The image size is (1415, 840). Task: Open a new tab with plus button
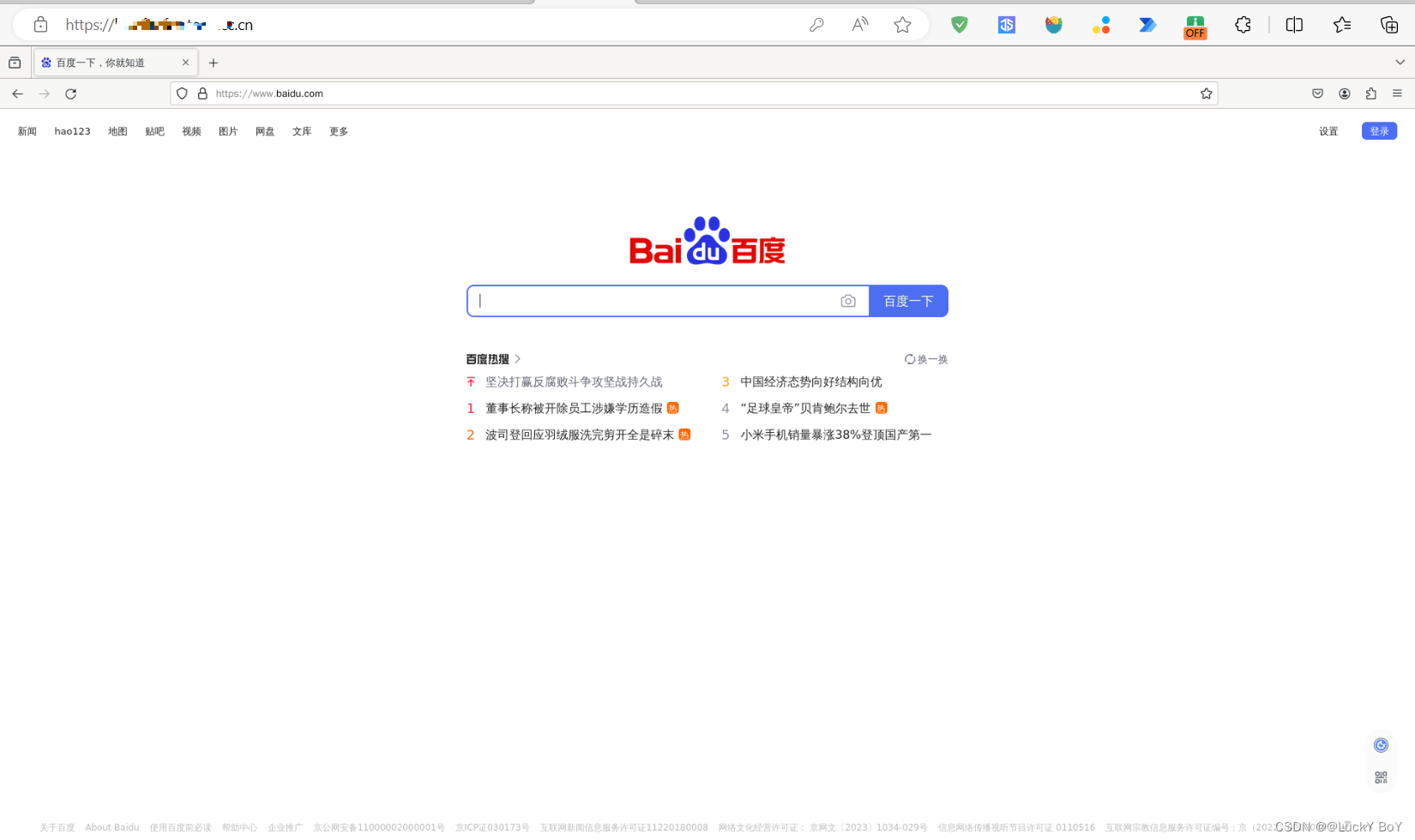tap(214, 63)
